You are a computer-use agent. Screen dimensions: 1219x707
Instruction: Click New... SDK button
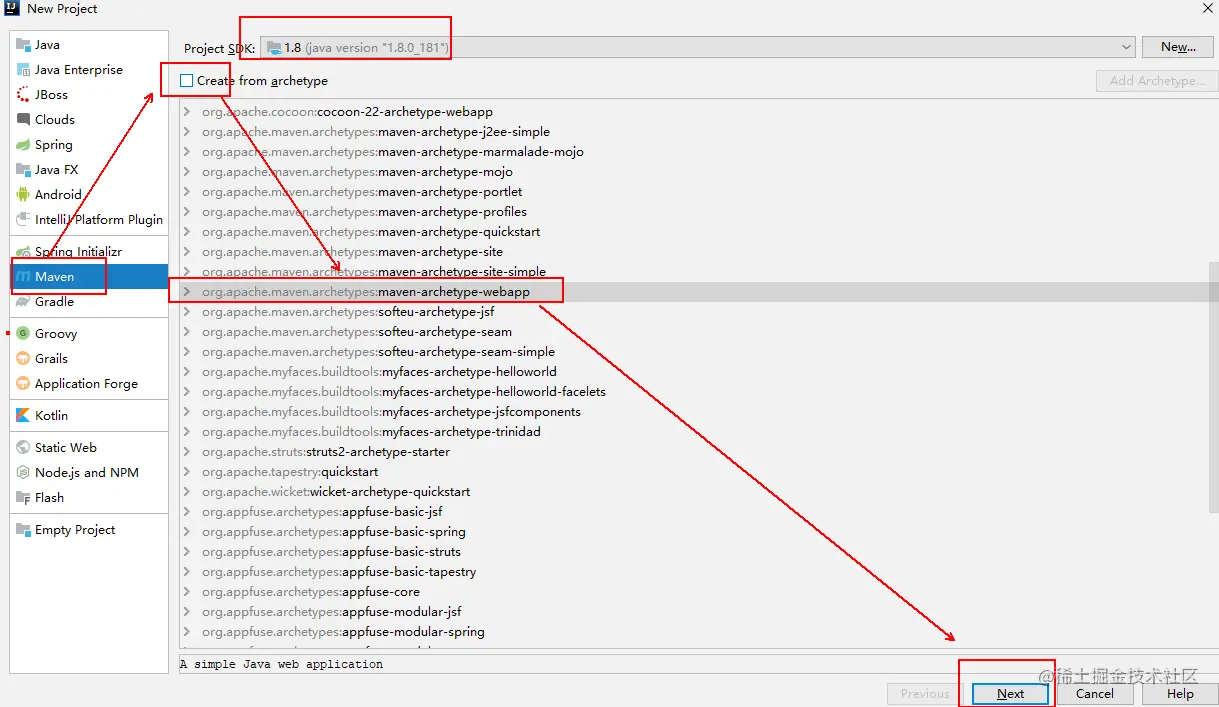pos(1178,47)
